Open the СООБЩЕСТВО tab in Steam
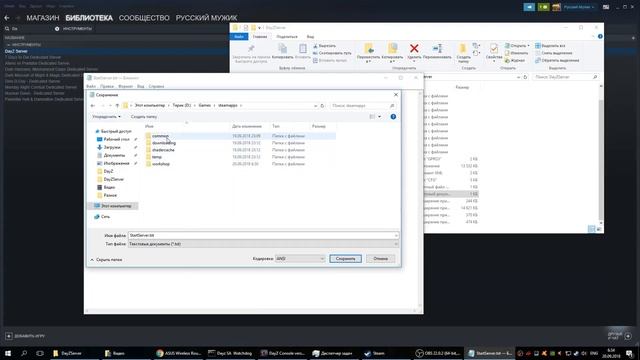The image size is (640, 360). (144, 18)
